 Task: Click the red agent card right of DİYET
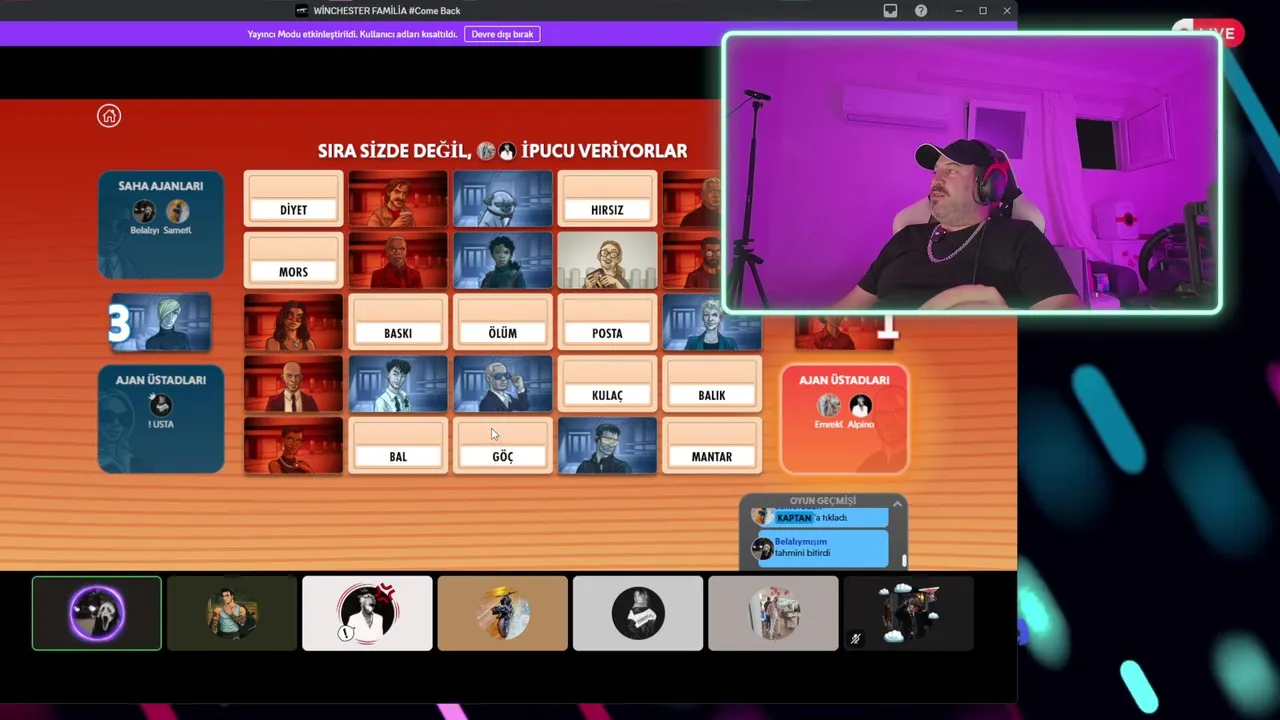tap(398, 198)
